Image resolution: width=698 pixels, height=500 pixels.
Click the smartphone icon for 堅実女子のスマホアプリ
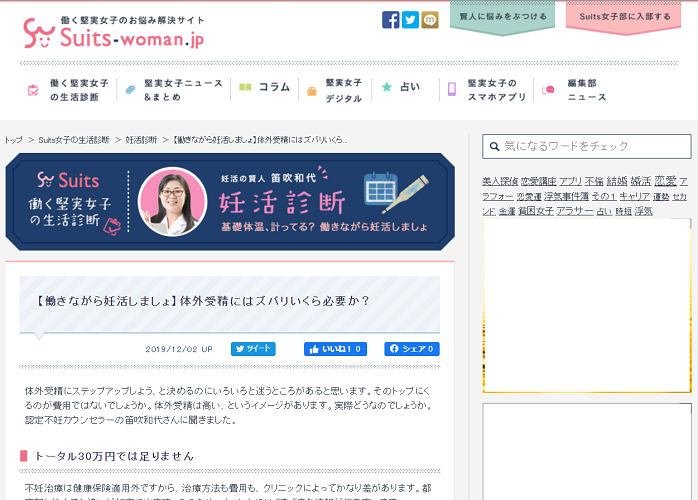click(452, 89)
